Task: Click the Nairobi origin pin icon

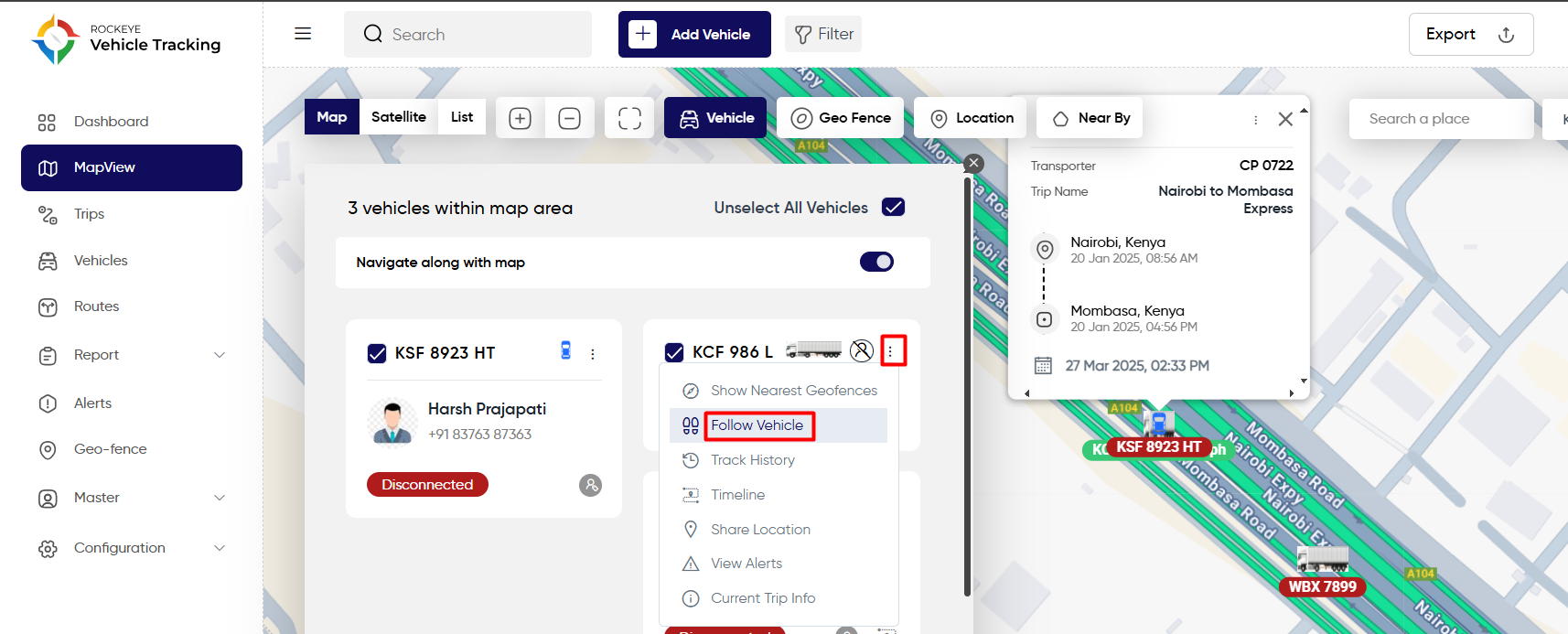Action: coord(1044,249)
